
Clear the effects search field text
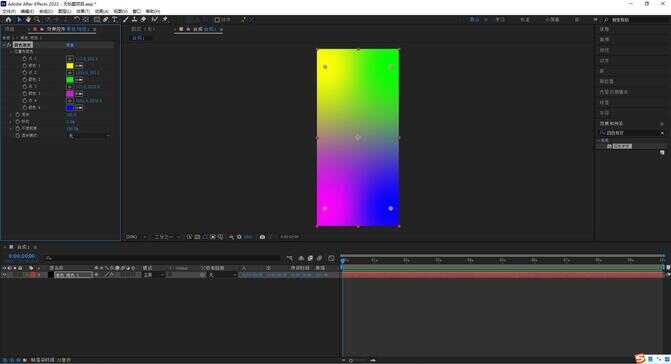pos(662,133)
